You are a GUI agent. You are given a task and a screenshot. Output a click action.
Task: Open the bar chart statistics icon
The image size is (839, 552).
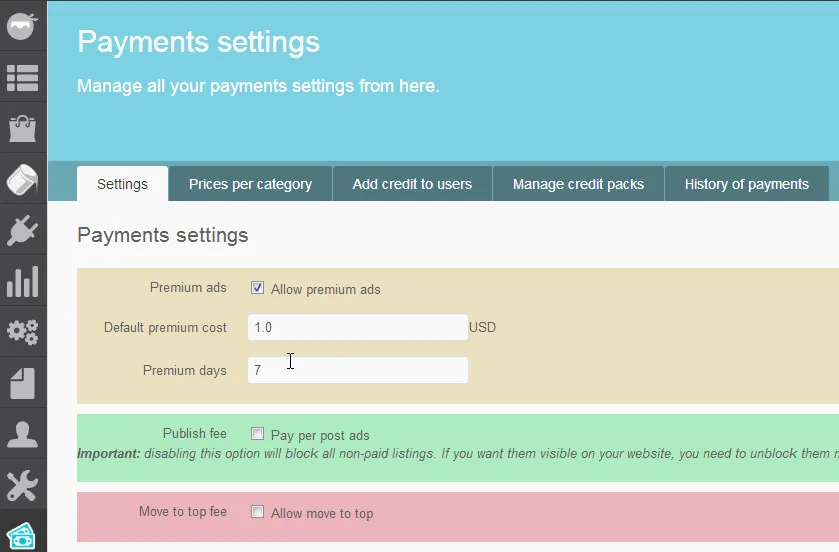[22, 282]
